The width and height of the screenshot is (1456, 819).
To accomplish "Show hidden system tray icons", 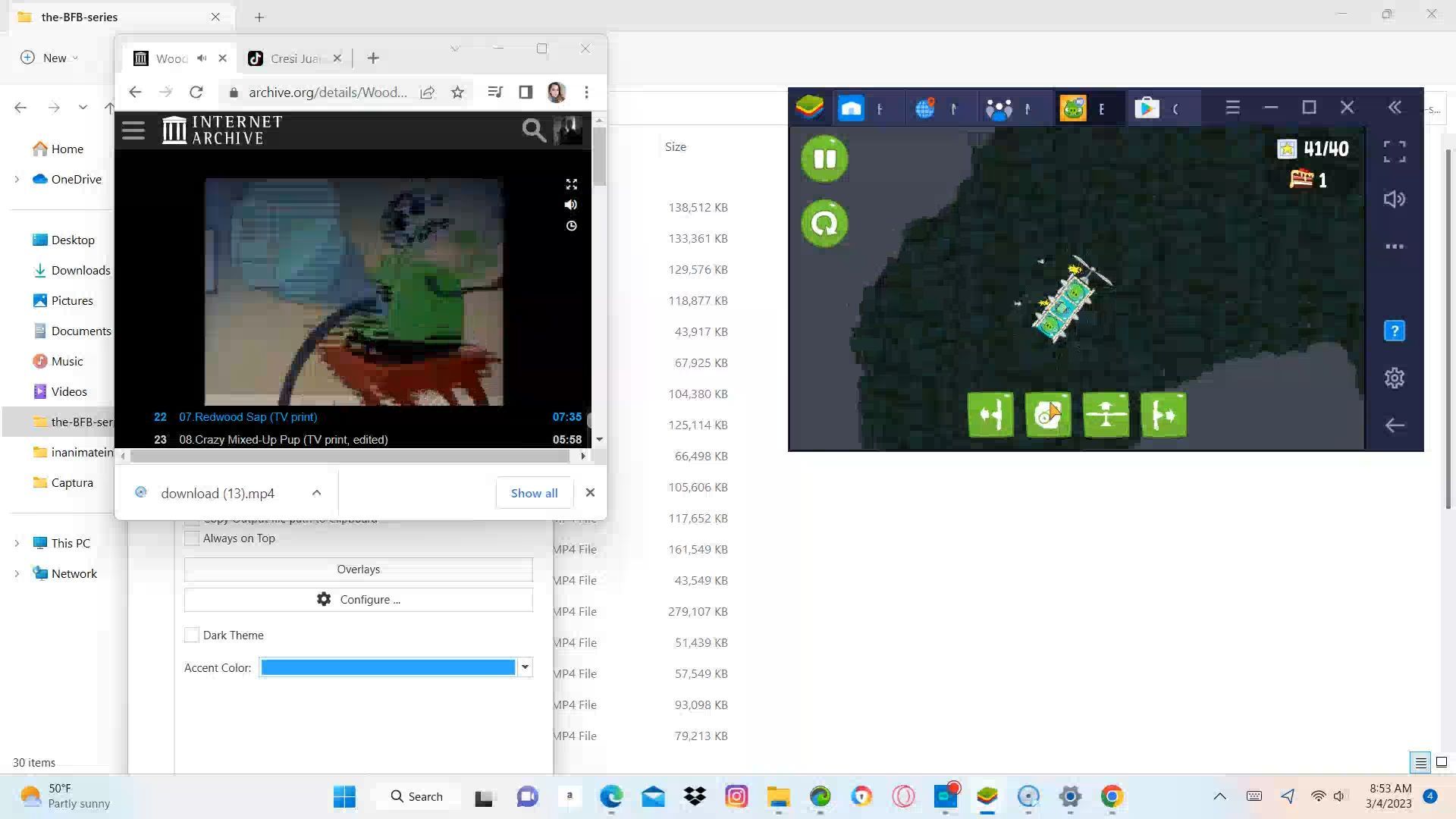I will [x=1219, y=796].
